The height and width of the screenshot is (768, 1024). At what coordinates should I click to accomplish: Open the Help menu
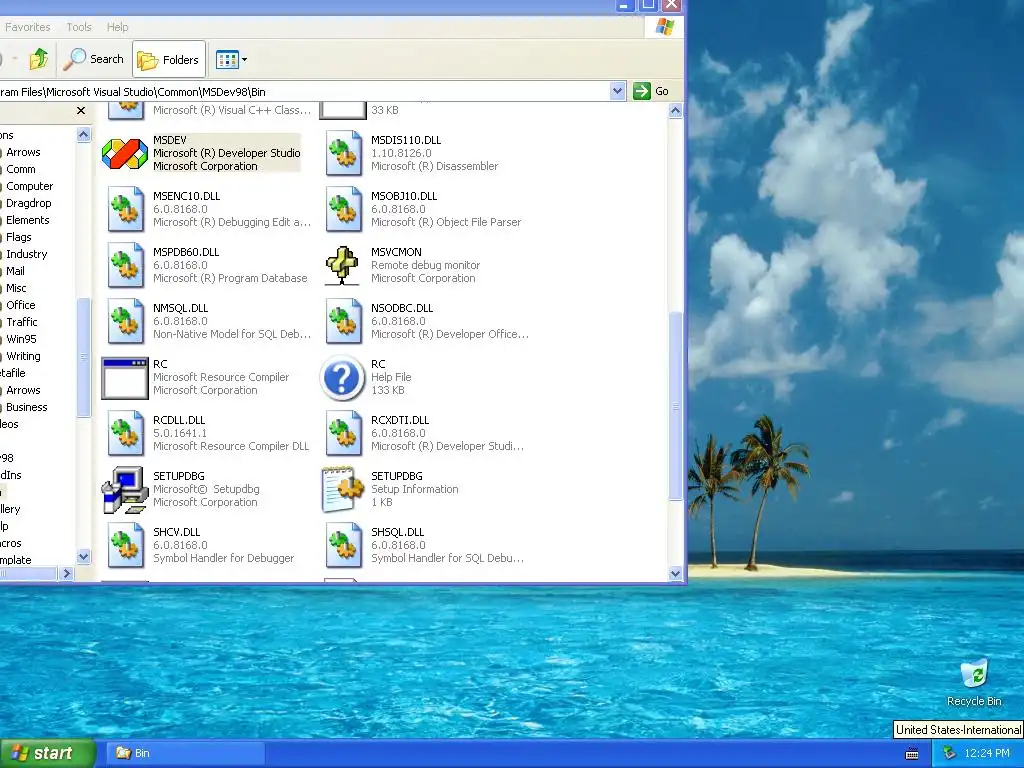coord(118,27)
